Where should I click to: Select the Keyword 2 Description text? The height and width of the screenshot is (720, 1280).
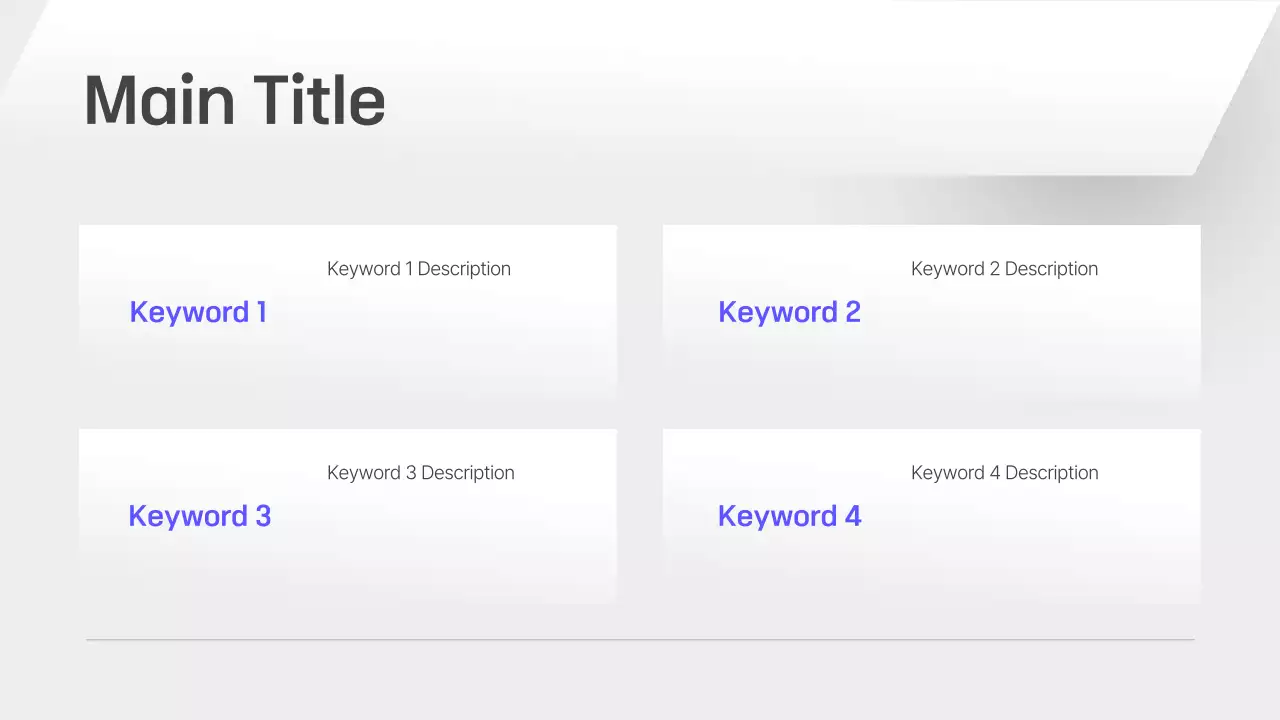point(1004,269)
